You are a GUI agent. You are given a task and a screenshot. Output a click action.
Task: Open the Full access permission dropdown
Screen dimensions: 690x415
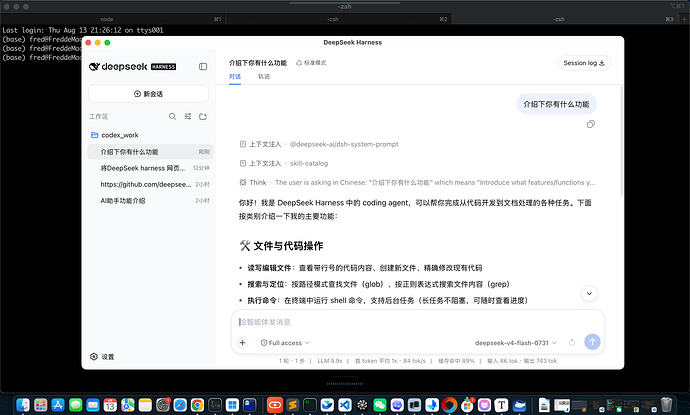(x=285, y=342)
